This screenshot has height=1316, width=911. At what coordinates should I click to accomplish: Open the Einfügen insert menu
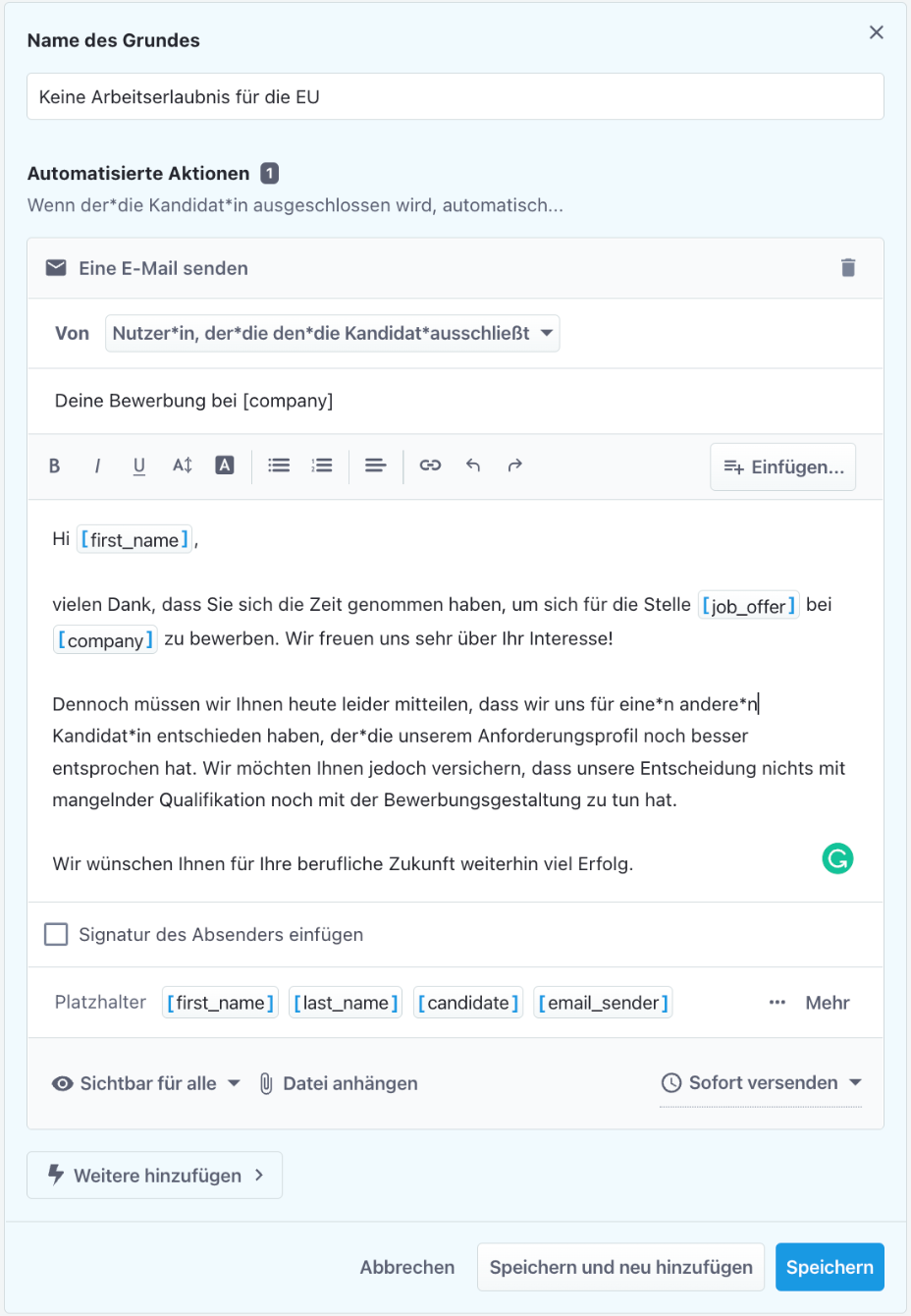click(x=783, y=466)
